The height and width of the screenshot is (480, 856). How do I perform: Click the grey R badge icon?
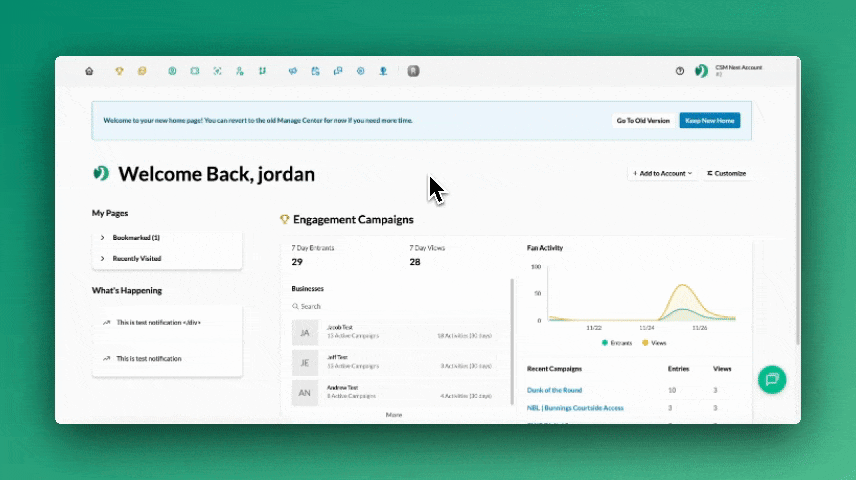pos(413,71)
